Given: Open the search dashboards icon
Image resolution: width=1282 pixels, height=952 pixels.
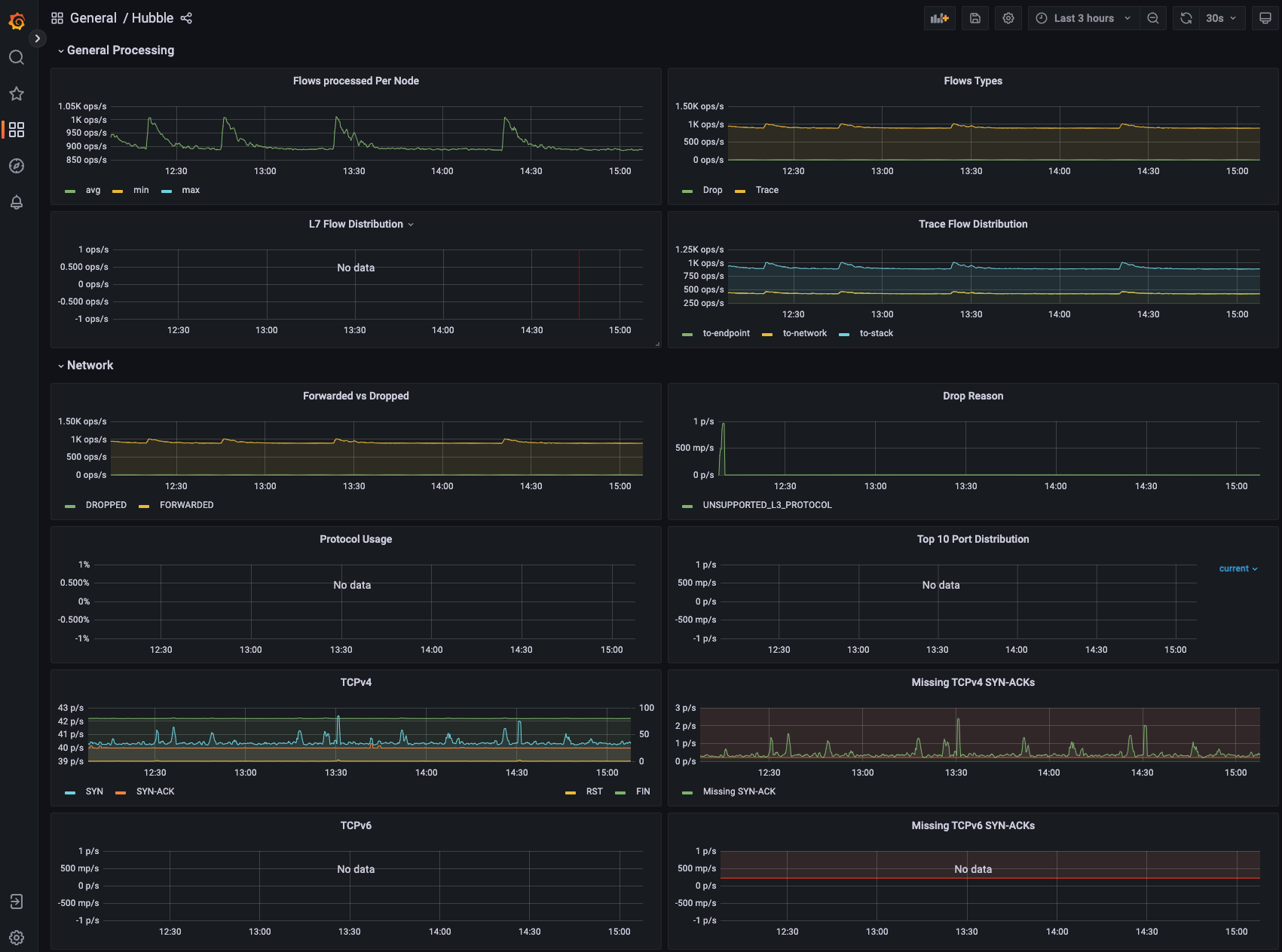Looking at the screenshot, I should (x=17, y=57).
